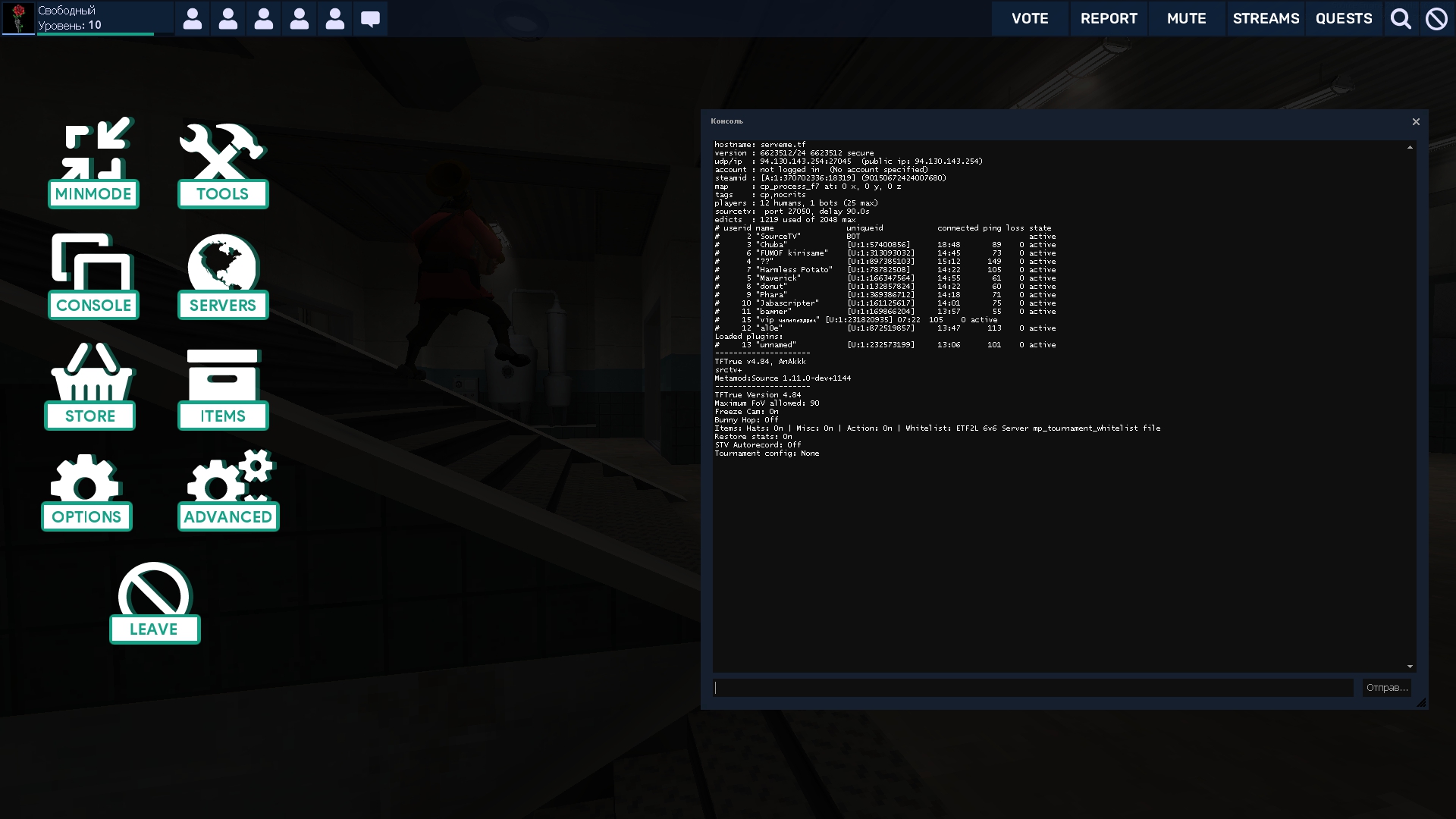Click console scrollbar down arrow

coord(1410,667)
